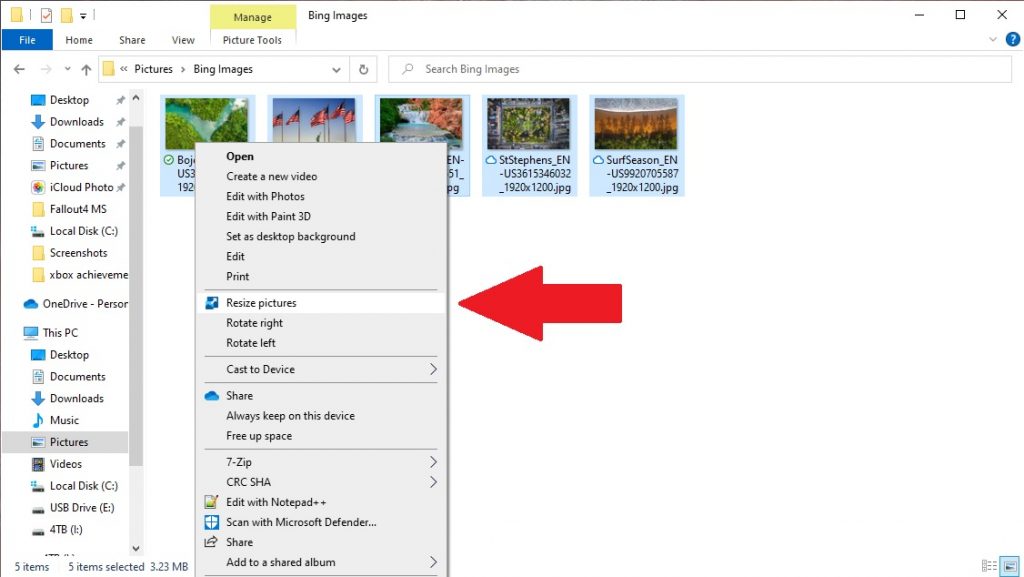Expand Add to a shared album submenu

433,562
